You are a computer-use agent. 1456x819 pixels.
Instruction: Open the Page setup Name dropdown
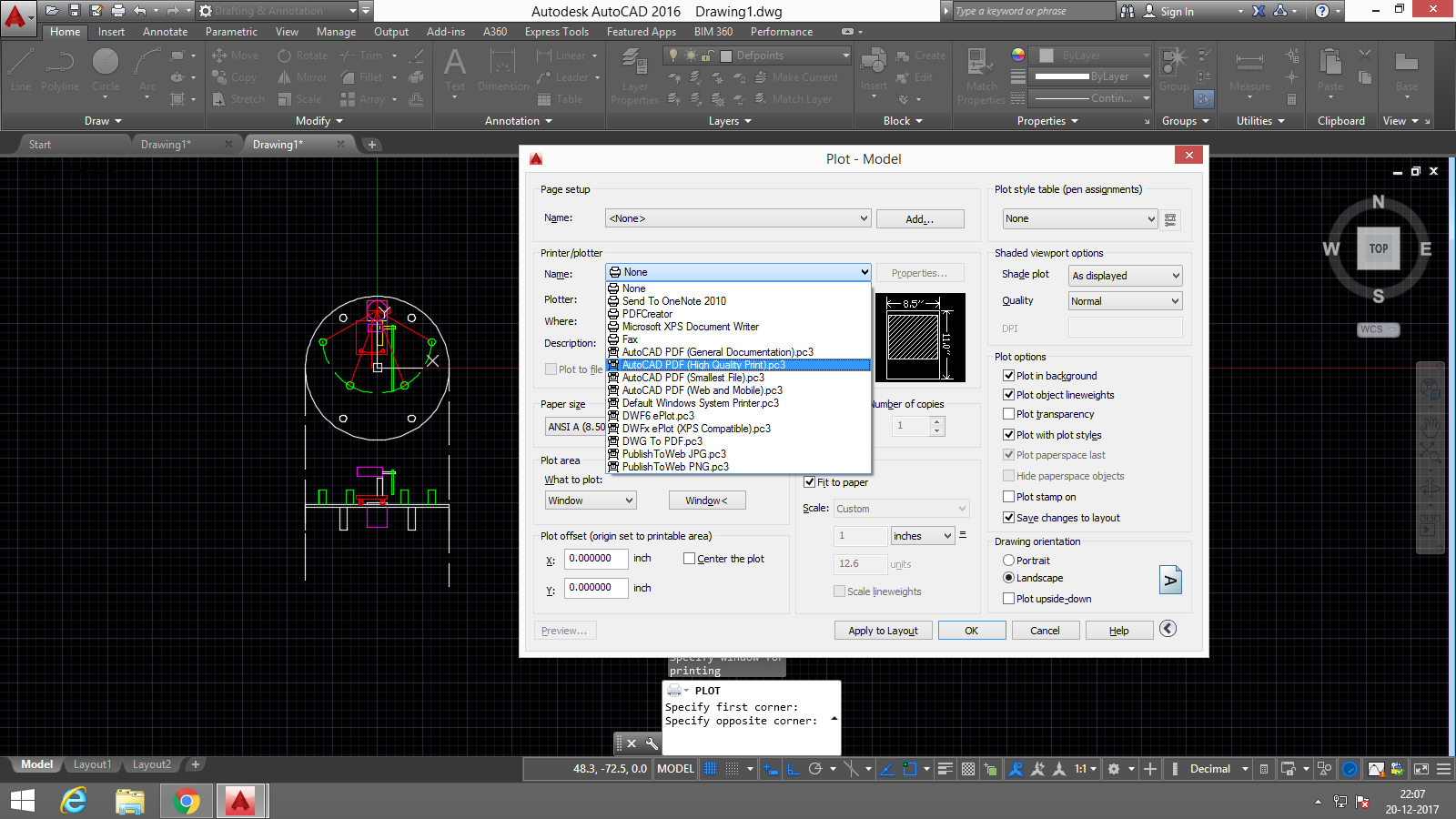pyautogui.click(x=738, y=218)
